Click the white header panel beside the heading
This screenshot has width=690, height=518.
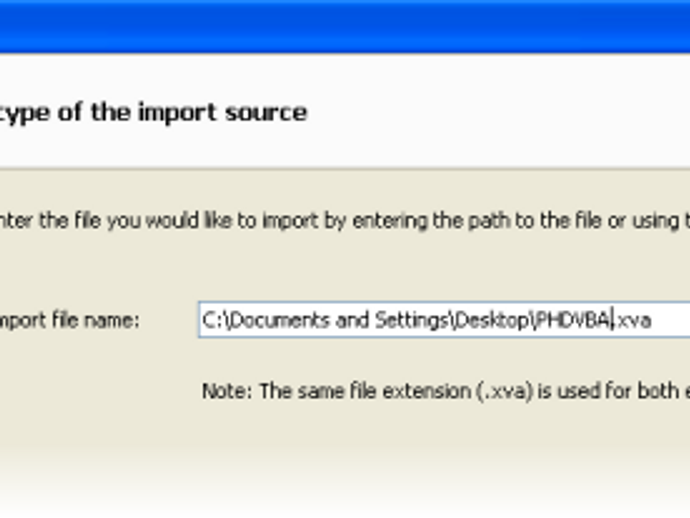[500, 111]
